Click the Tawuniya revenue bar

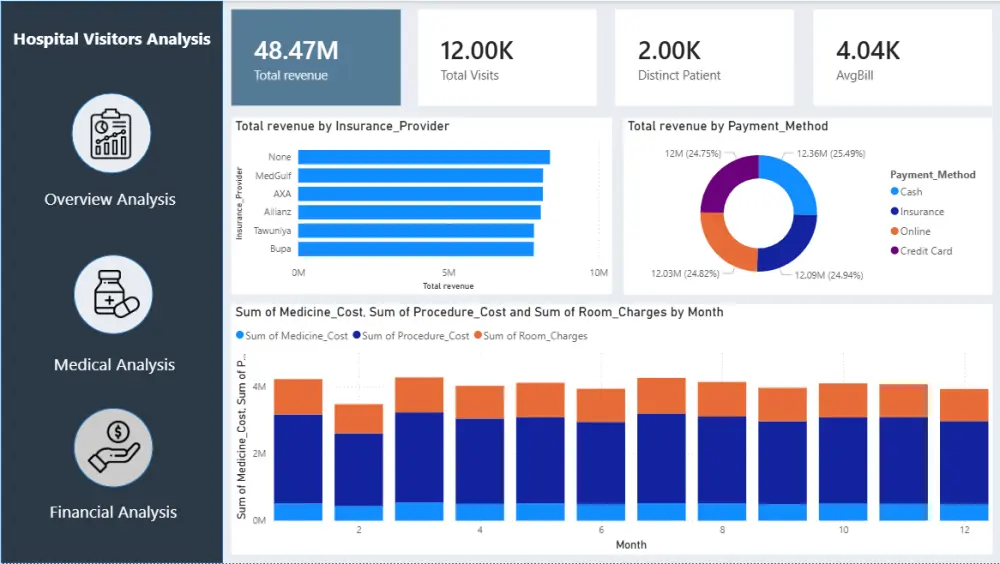pyautogui.click(x=416, y=230)
